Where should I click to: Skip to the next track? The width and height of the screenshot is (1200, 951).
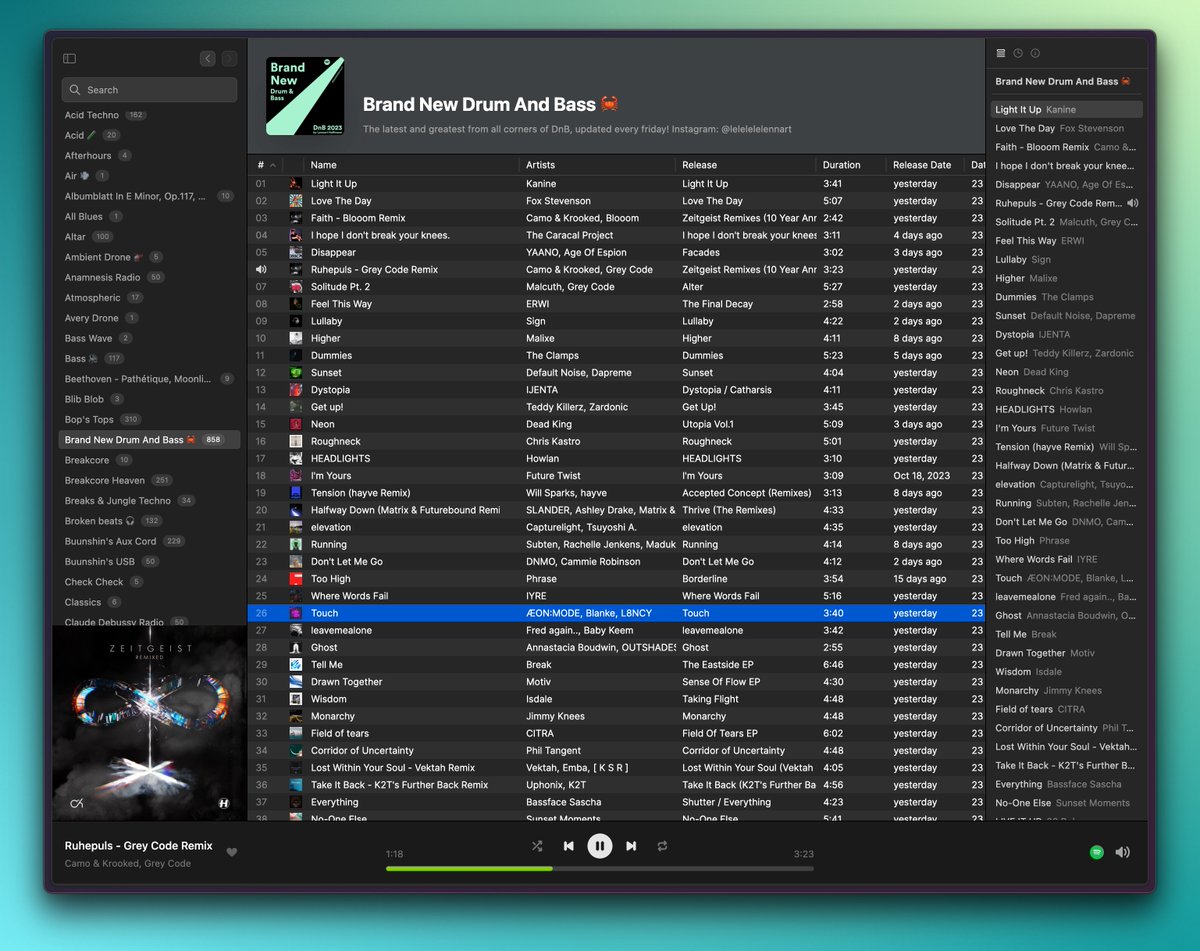[x=631, y=846]
